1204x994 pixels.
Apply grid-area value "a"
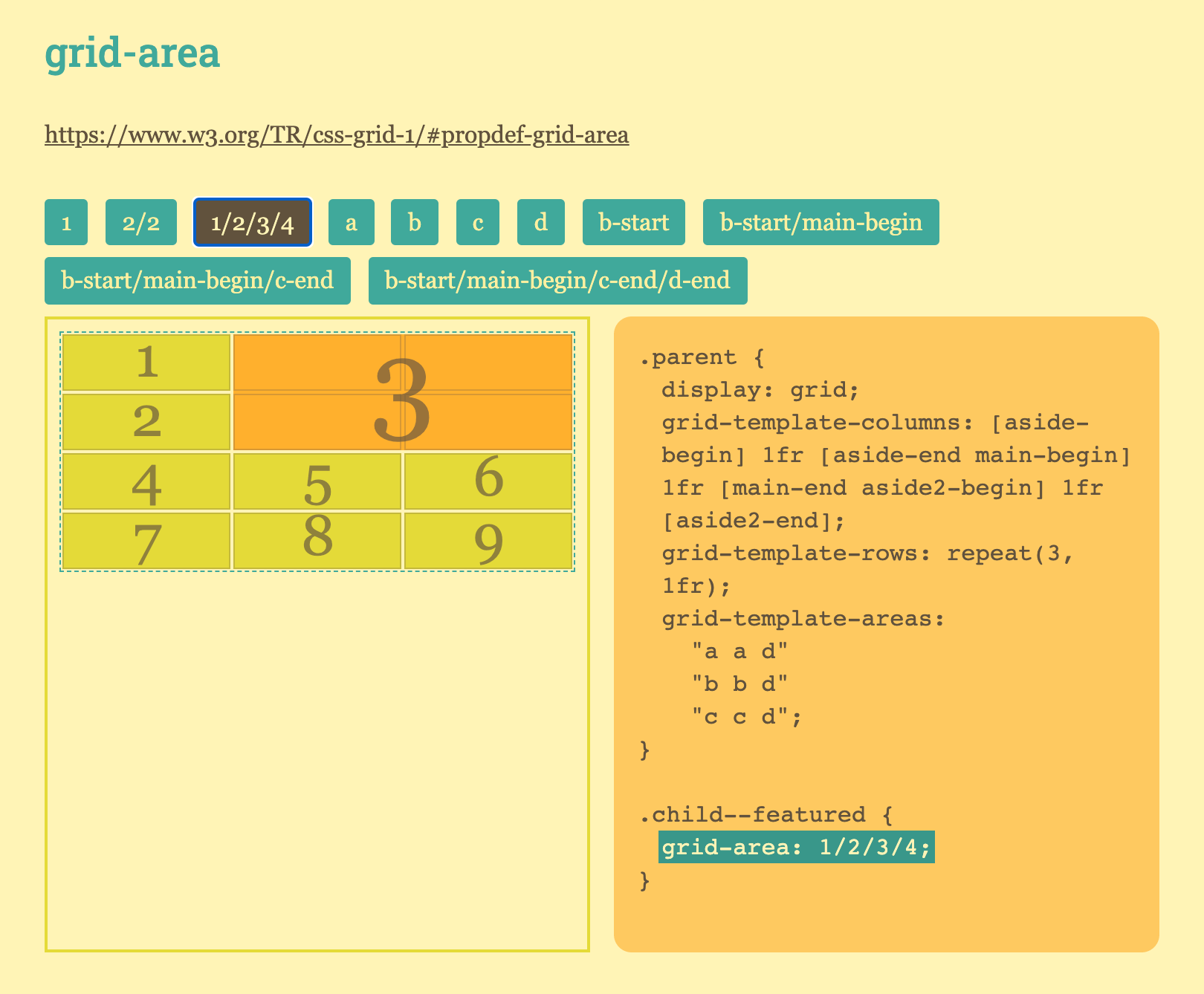tap(350, 221)
